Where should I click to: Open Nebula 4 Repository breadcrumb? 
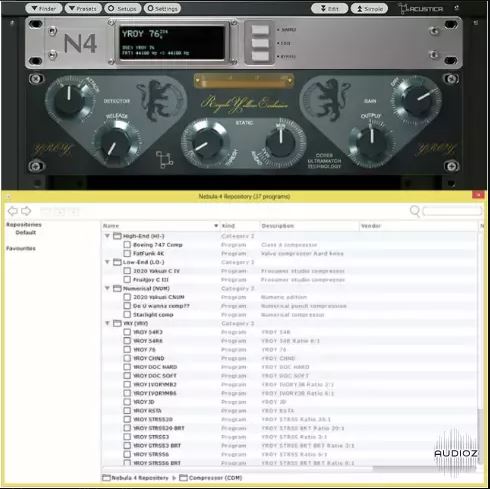click(135, 478)
